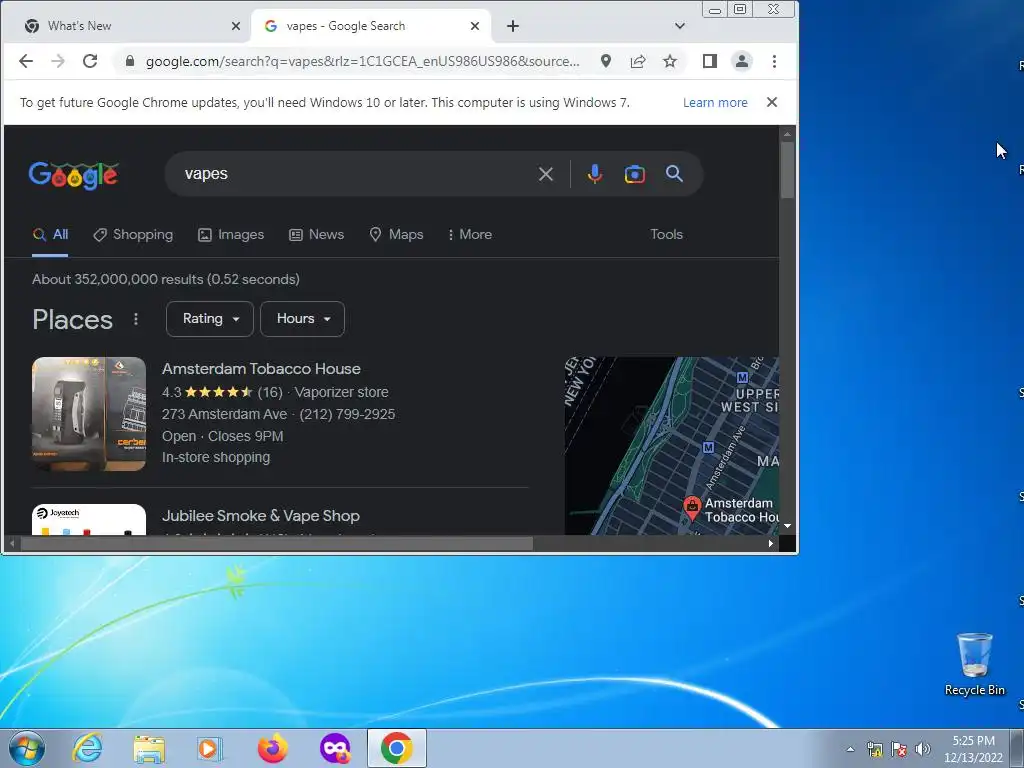Open the Windows Start menu orb
The width and height of the screenshot is (1024, 768).
tap(27, 748)
